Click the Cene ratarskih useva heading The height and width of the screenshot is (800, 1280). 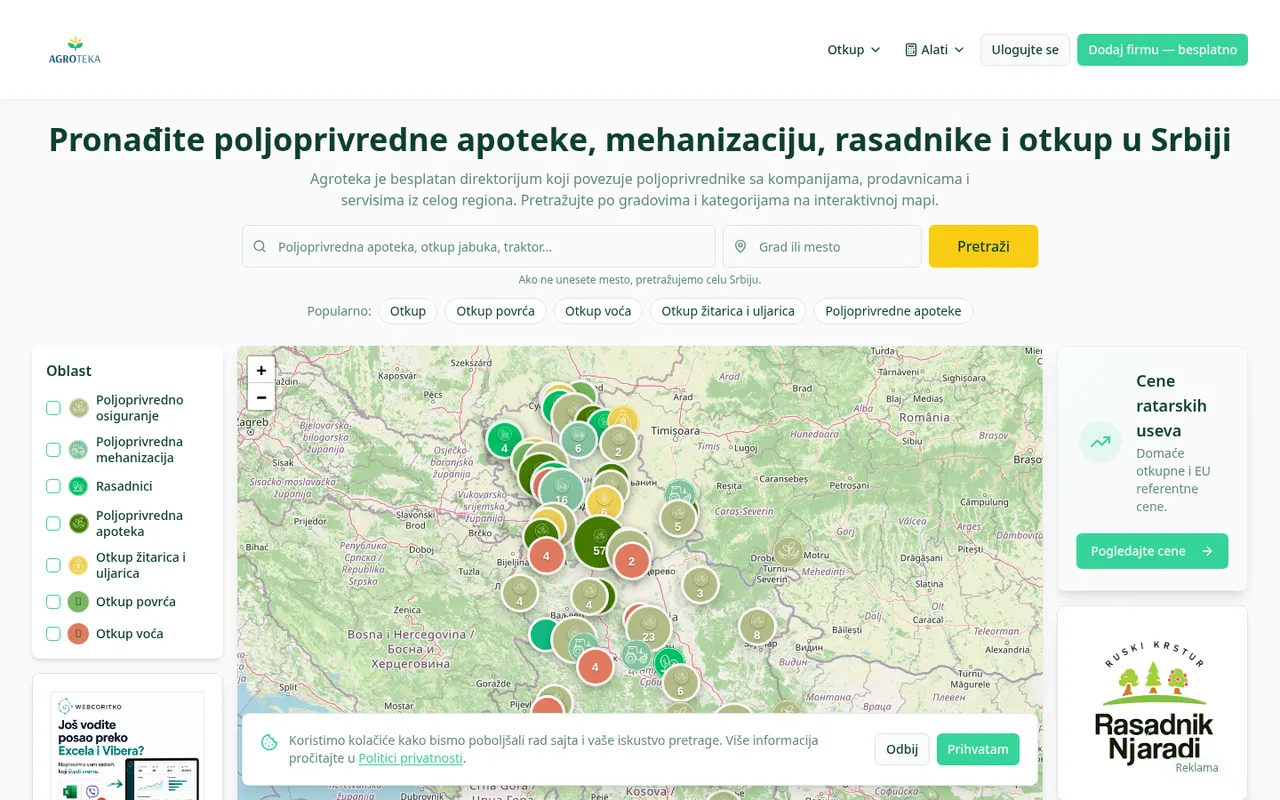(x=1172, y=406)
